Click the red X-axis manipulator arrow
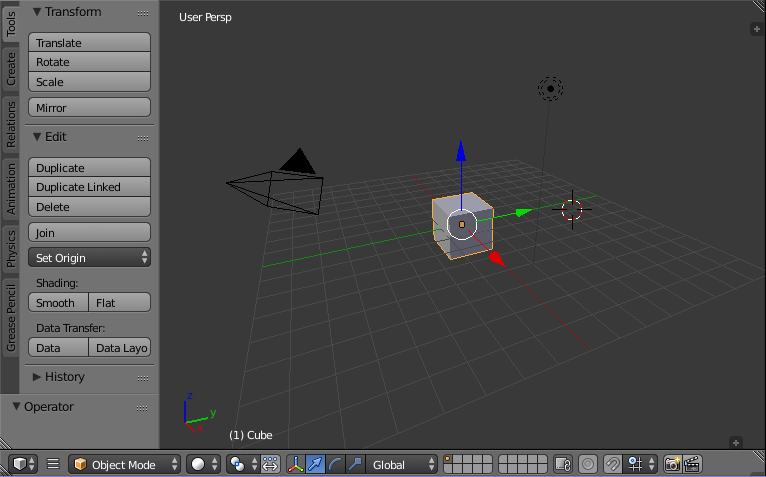 pos(497,259)
